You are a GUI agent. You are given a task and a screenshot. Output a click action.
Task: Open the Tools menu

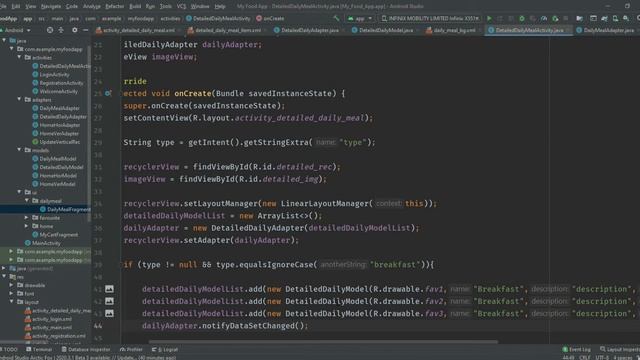[165, 7]
